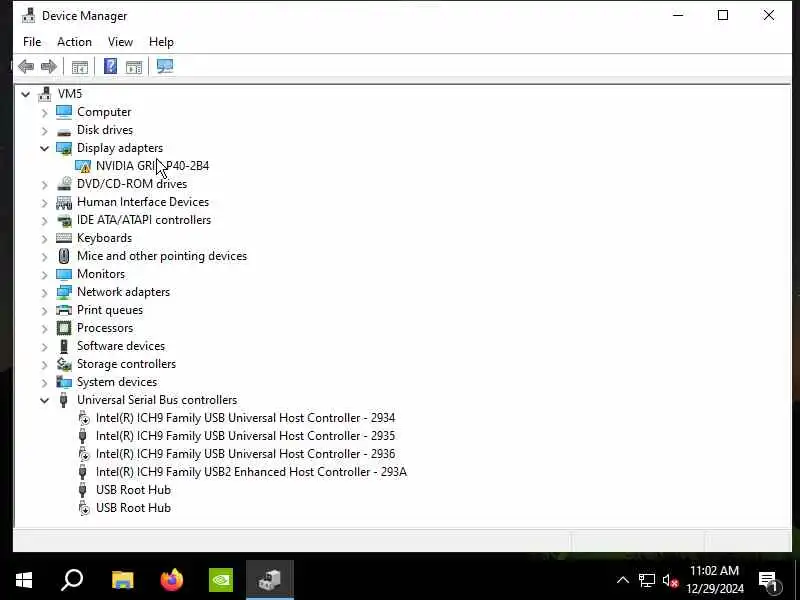
Task: Expand the Print queues category
Action: coord(44,311)
